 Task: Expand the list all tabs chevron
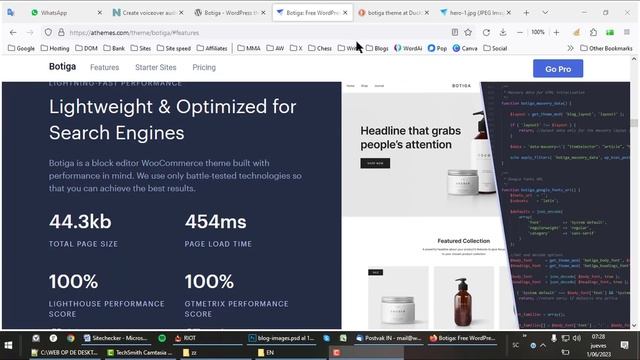pos(545,13)
